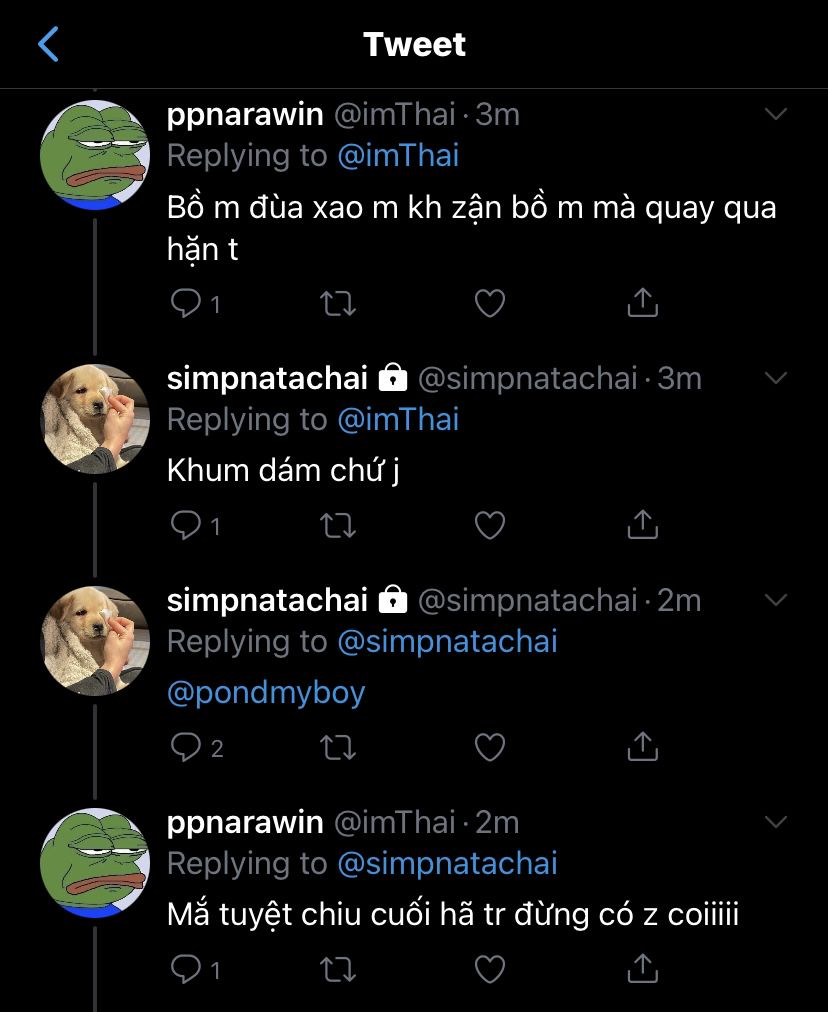828x1012 pixels.
Task: Retweet the "Khum dám chứ j" tweet
Action: click(x=339, y=525)
